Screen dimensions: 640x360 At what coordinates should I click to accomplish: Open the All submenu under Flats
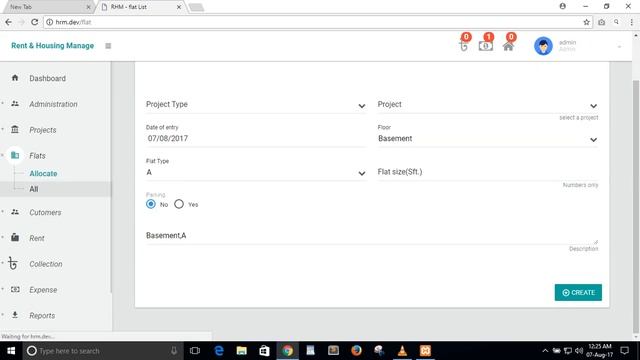point(34,189)
